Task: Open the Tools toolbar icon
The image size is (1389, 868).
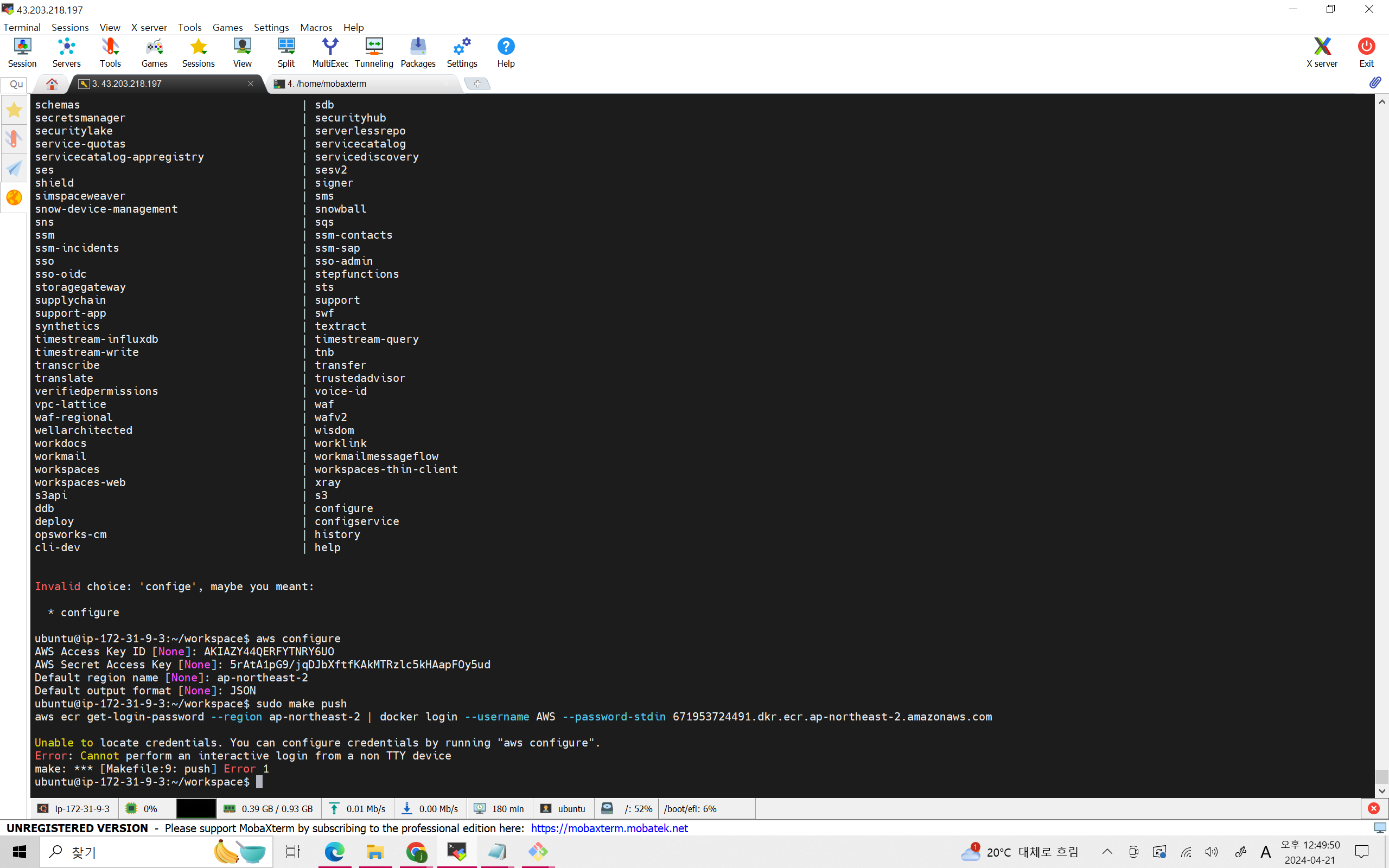Action: coord(110,52)
